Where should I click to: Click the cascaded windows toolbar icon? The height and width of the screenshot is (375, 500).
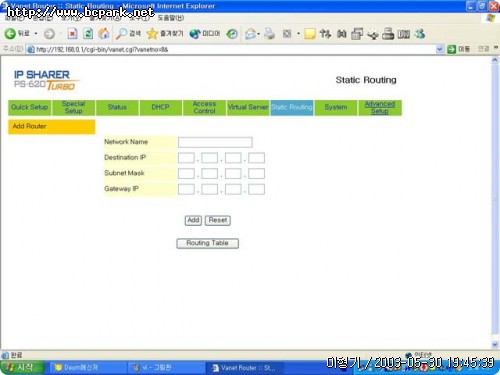tap(357, 34)
